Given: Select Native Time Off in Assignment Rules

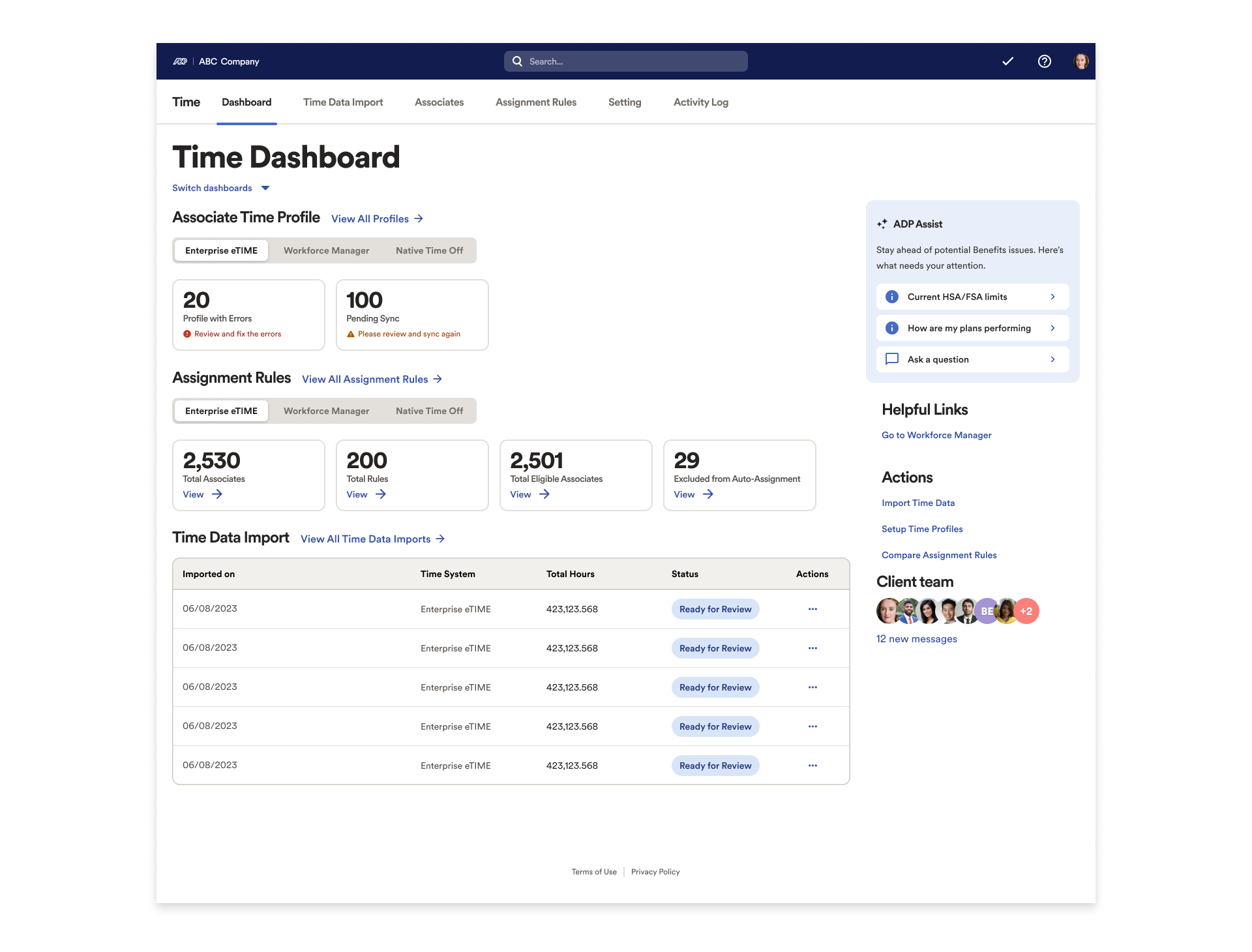Looking at the screenshot, I should tap(429, 410).
